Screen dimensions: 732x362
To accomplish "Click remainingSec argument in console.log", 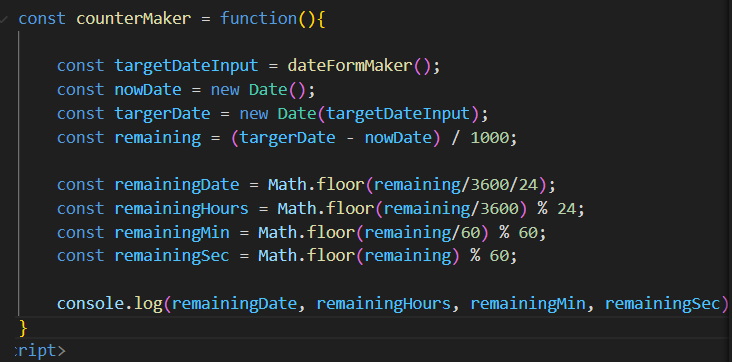I will coord(662,304).
